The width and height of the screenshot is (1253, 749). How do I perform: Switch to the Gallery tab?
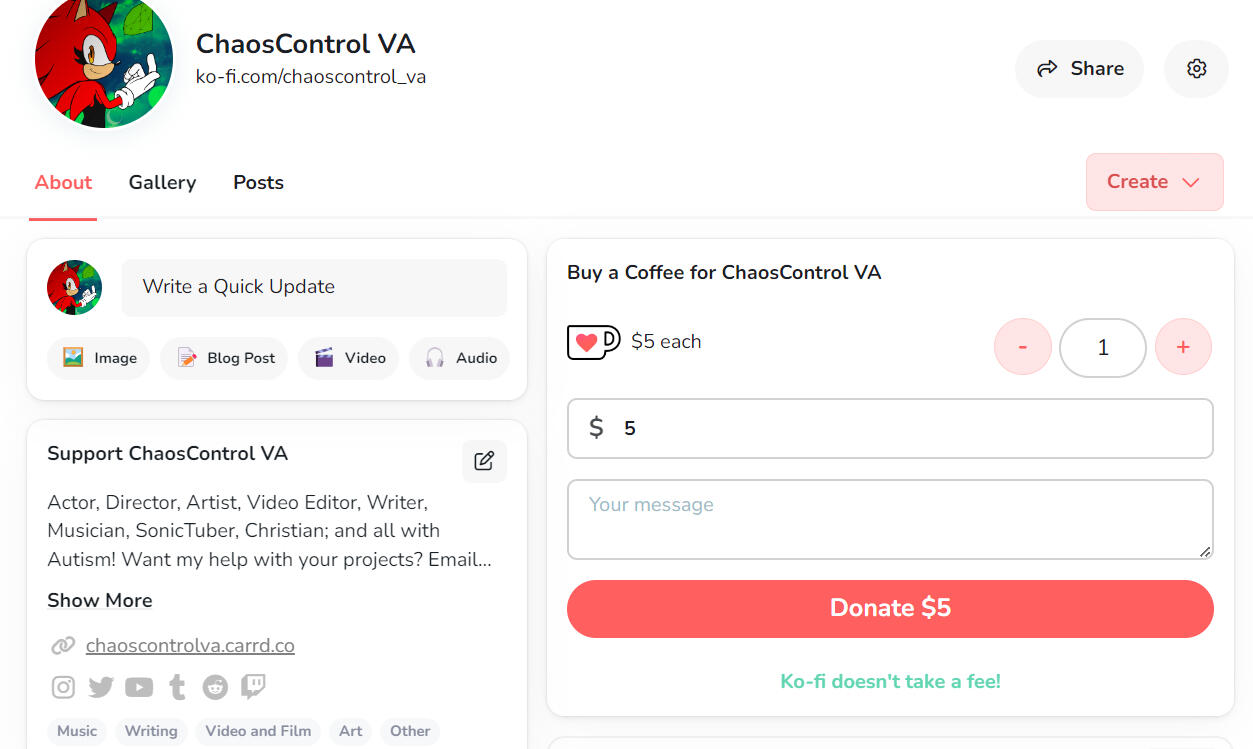click(162, 182)
